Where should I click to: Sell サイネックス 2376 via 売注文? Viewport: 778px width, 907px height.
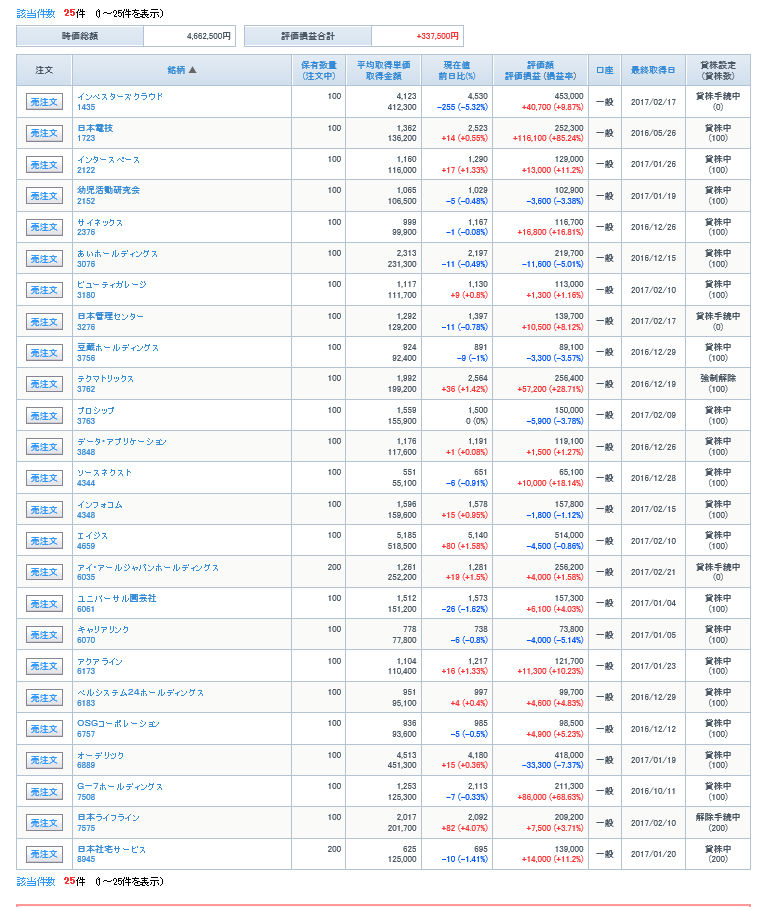[x=45, y=227]
